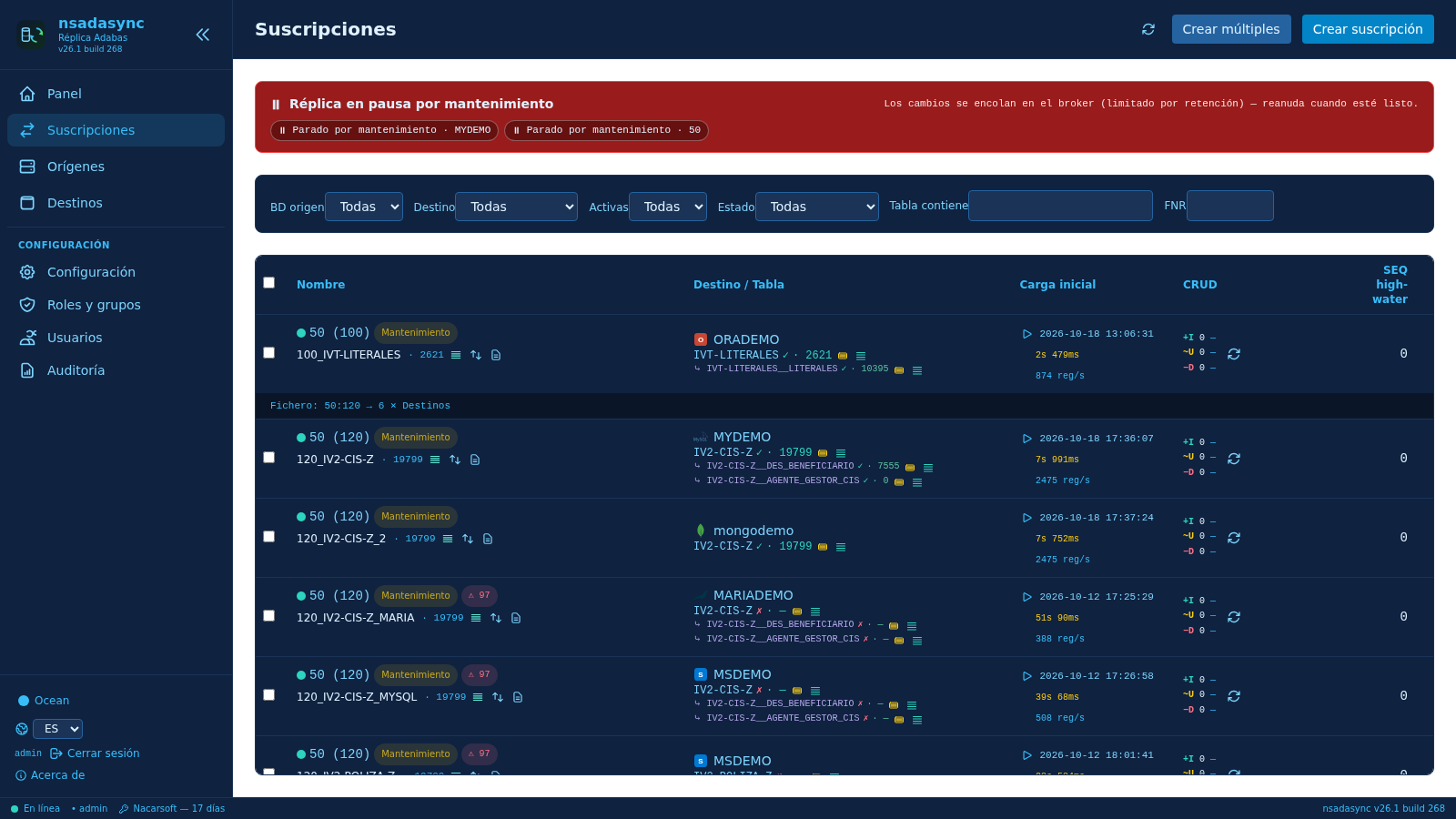
Task: Click the Parado por mantenimiento · 50 pill
Action: coord(606,130)
